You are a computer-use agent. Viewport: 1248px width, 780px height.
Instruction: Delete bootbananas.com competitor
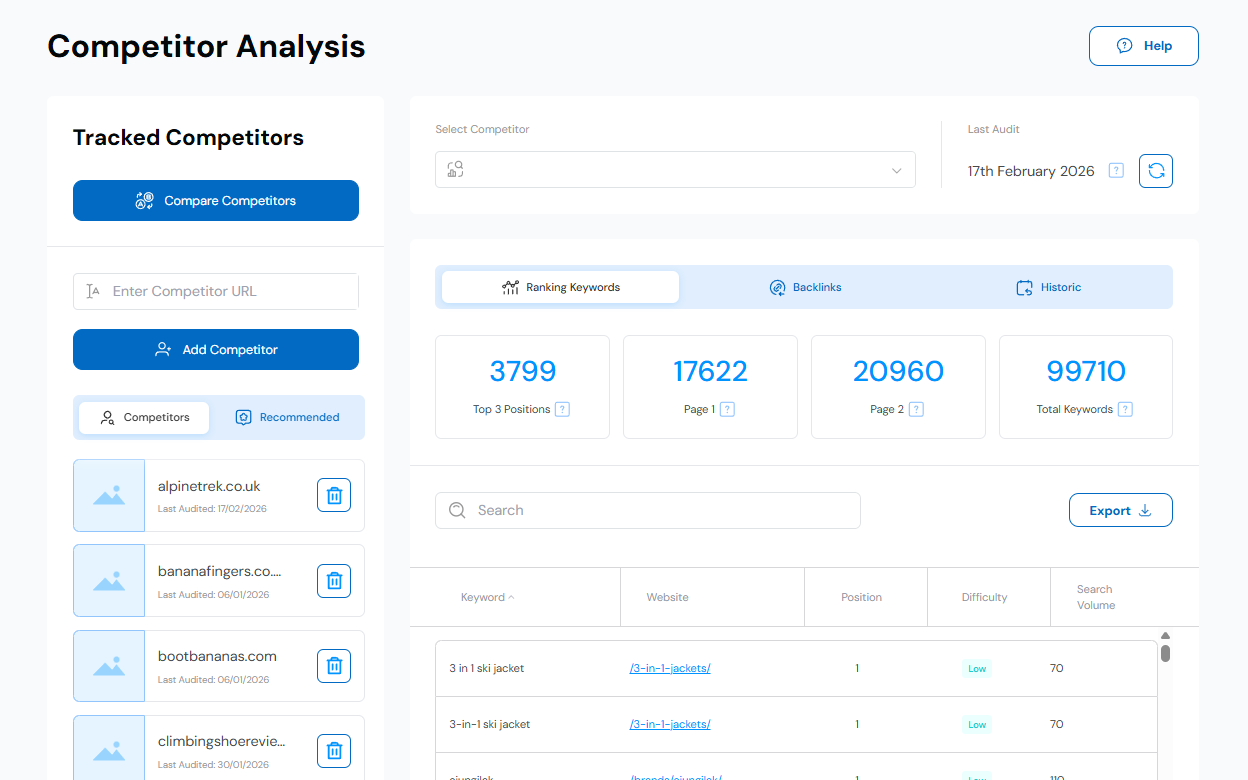click(334, 665)
